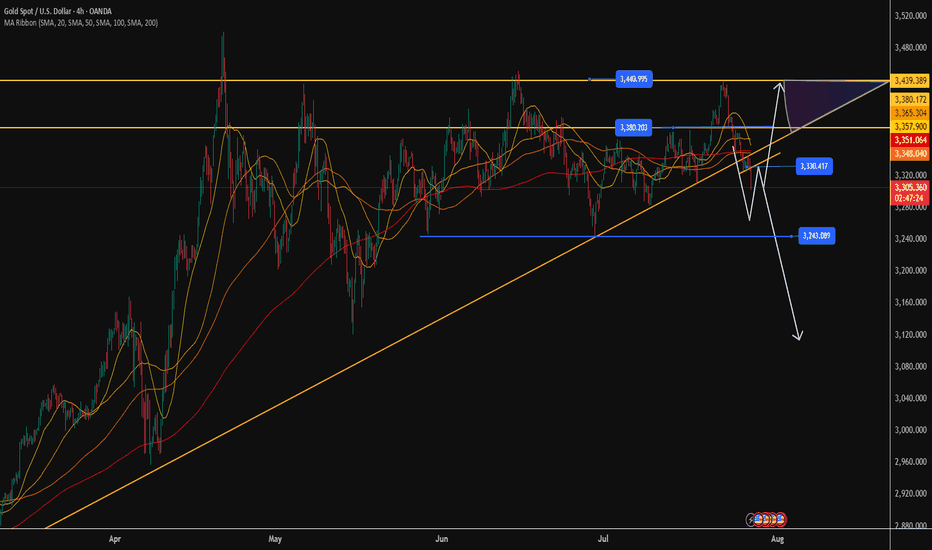Click the 3,520.000 price scale label
Viewport: 932px width, 550px height.
(x=911, y=16)
